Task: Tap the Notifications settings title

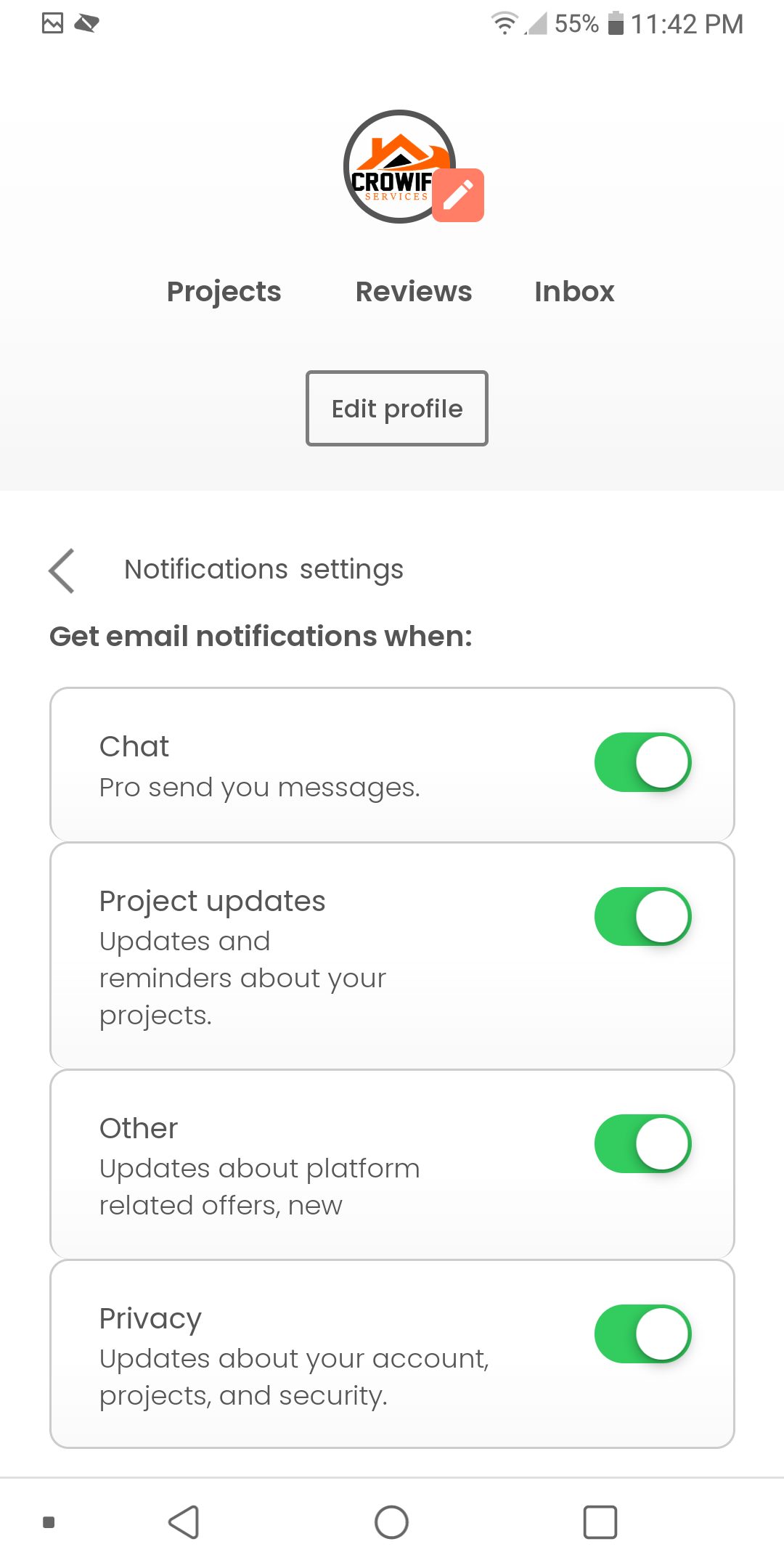Action: coord(264,570)
